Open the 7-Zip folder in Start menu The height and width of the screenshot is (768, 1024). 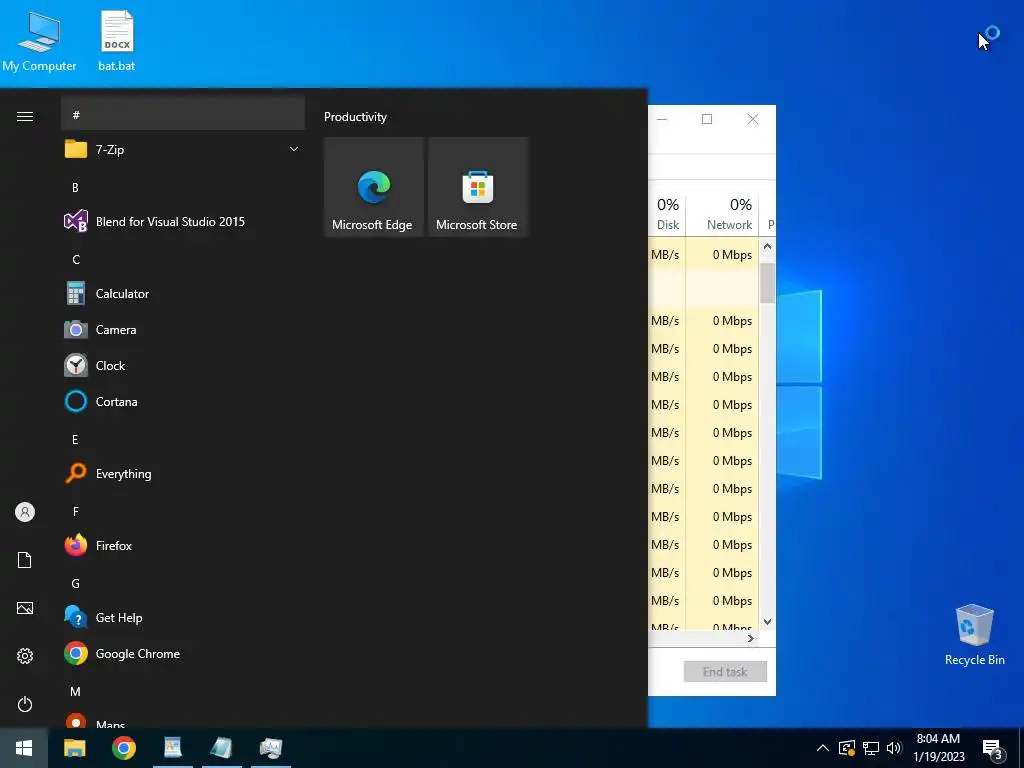(183, 150)
